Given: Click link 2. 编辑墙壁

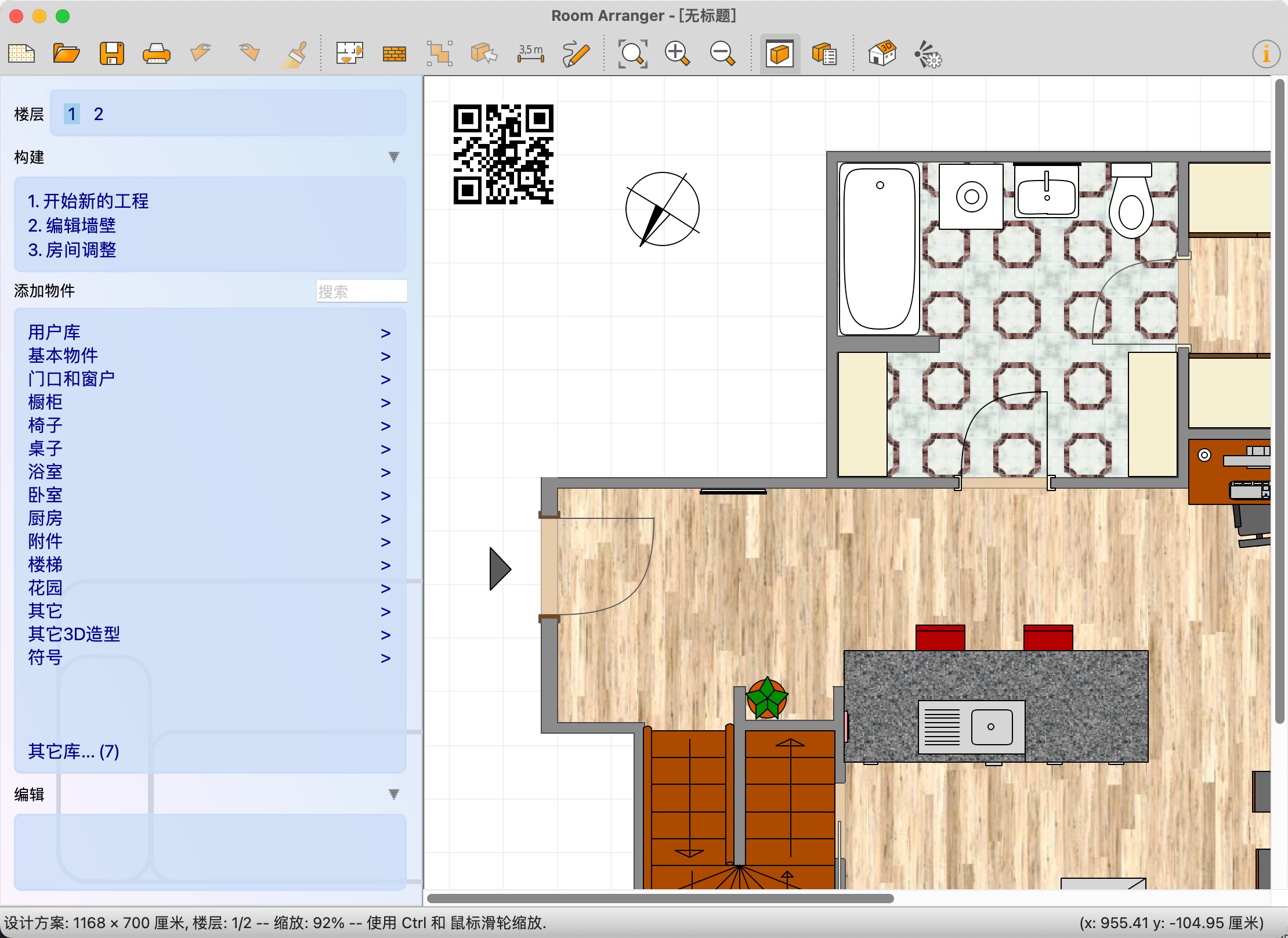Looking at the screenshot, I should pos(72,225).
